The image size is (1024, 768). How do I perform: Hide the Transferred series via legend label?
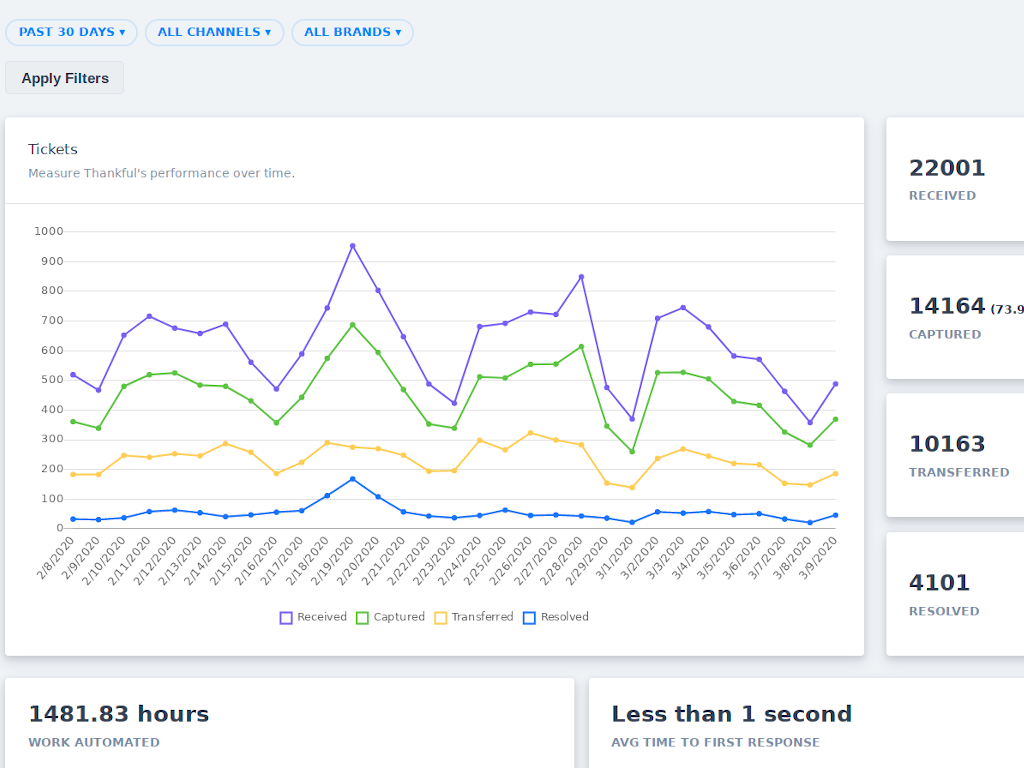[482, 617]
